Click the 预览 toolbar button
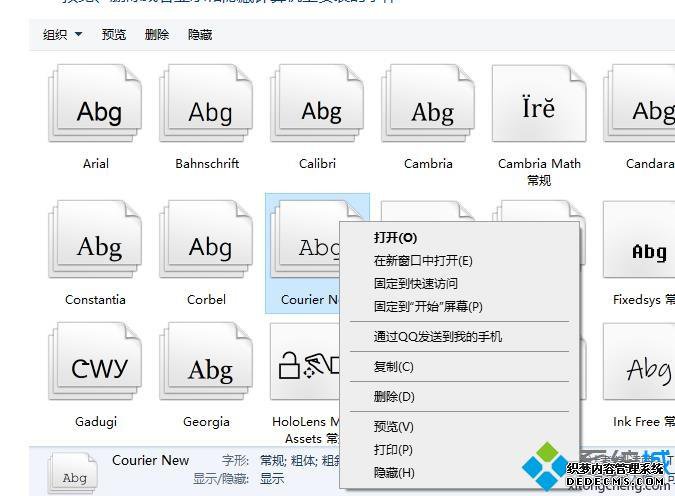Screen dimensions: 675x496 point(114,34)
